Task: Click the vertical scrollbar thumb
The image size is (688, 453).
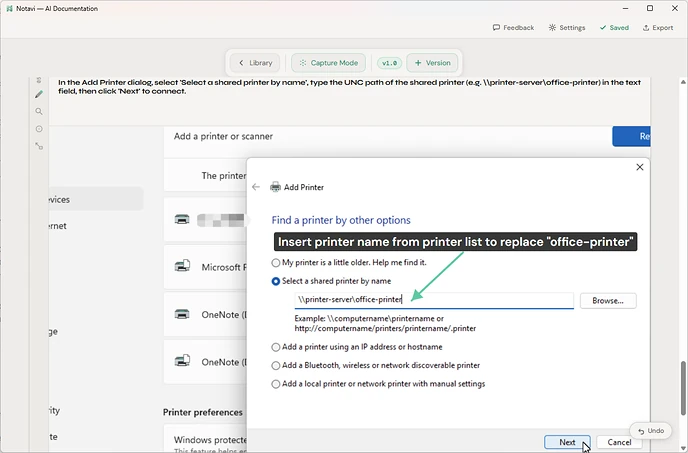Action: click(683, 388)
